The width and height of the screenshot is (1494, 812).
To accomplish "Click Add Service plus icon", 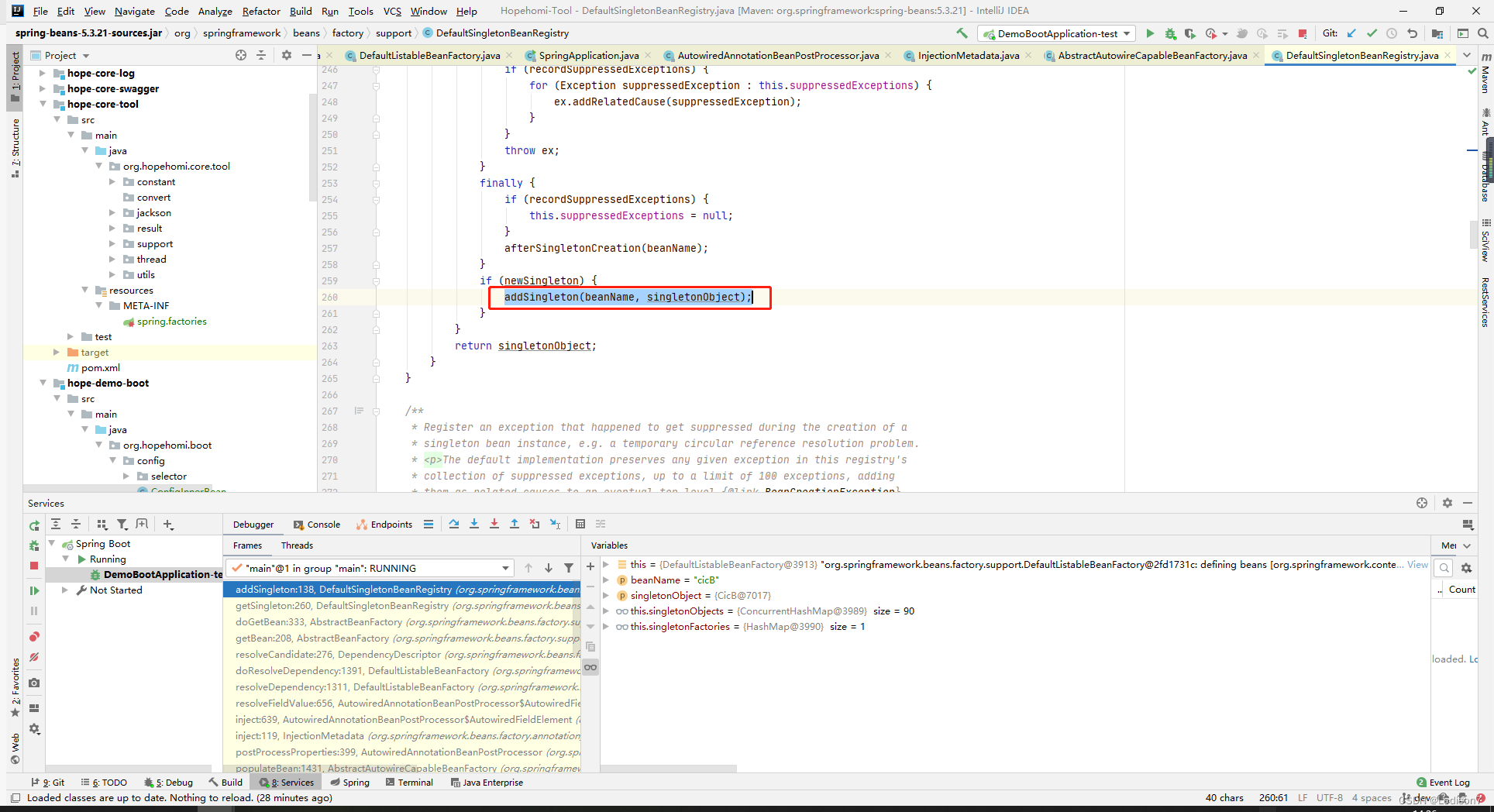I will 168,525.
